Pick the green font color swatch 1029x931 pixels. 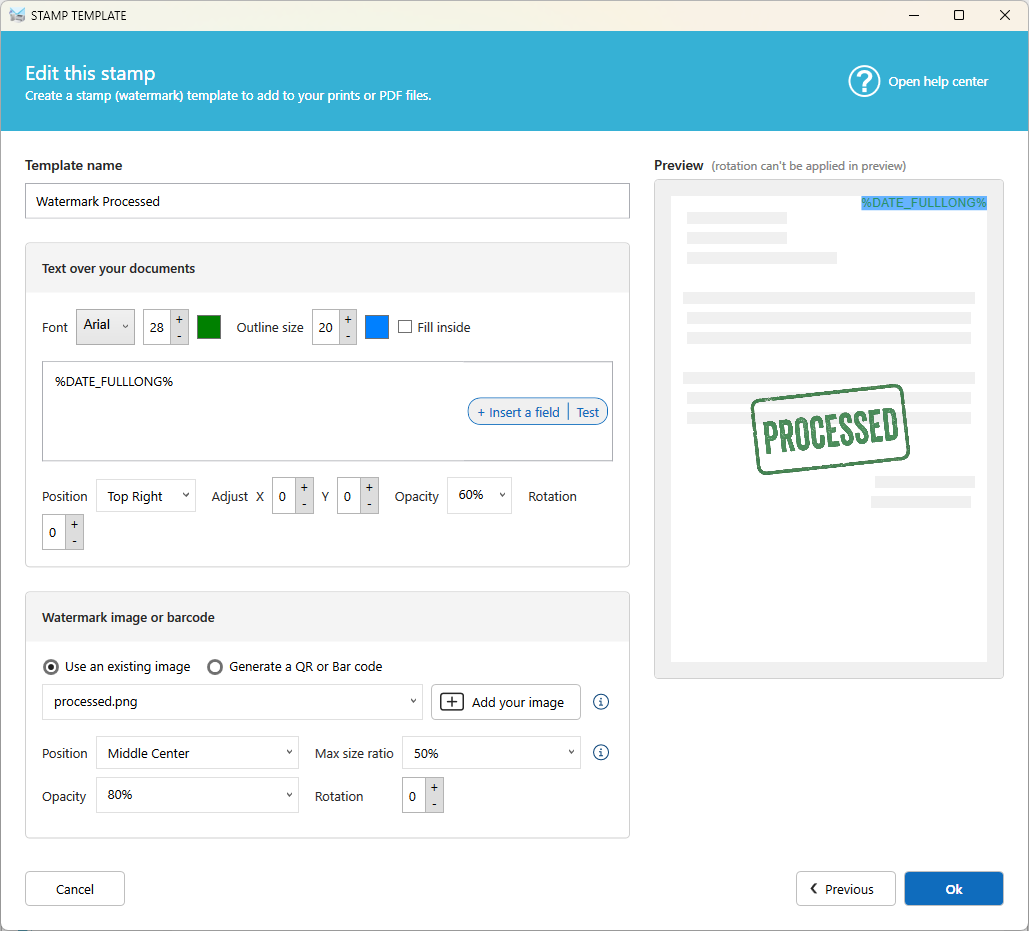[x=209, y=327]
